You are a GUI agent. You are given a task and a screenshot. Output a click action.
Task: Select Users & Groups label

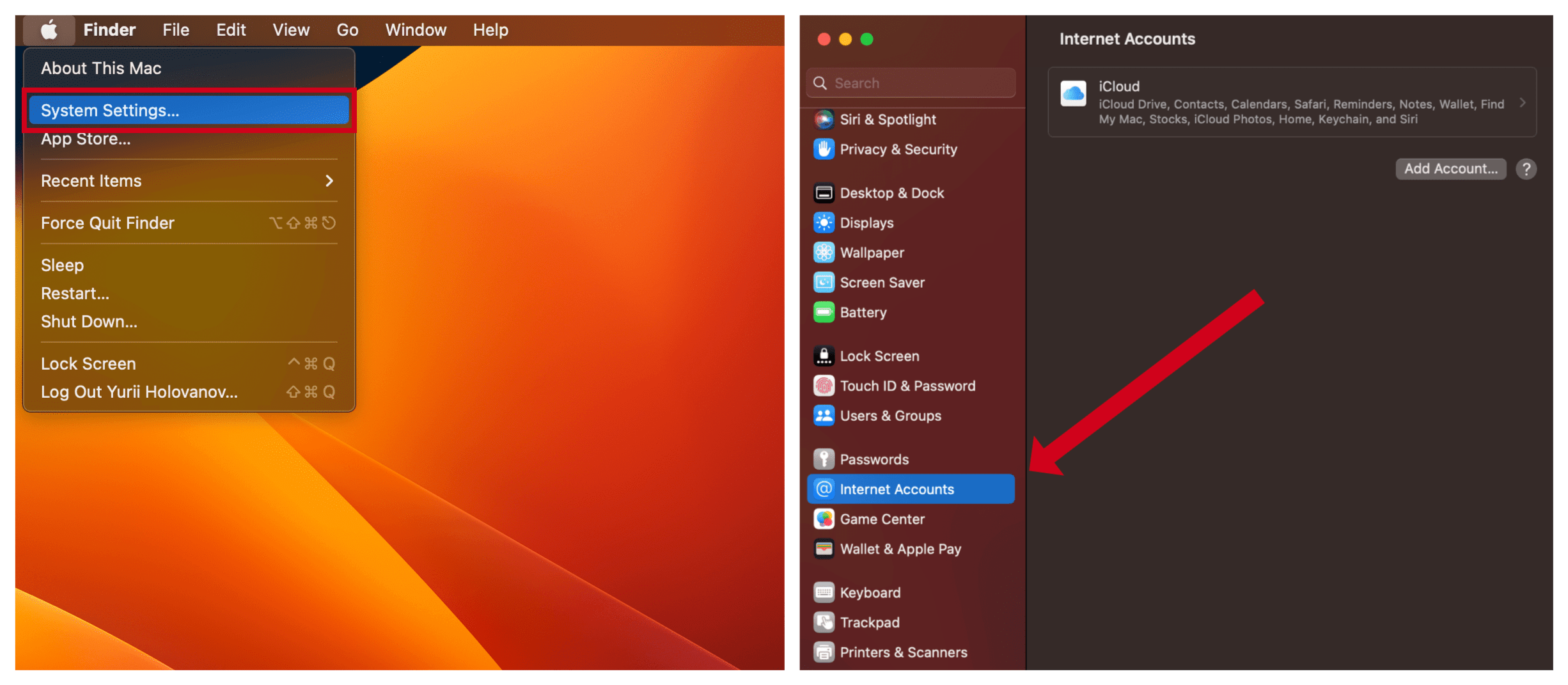(x=890, y=416)
